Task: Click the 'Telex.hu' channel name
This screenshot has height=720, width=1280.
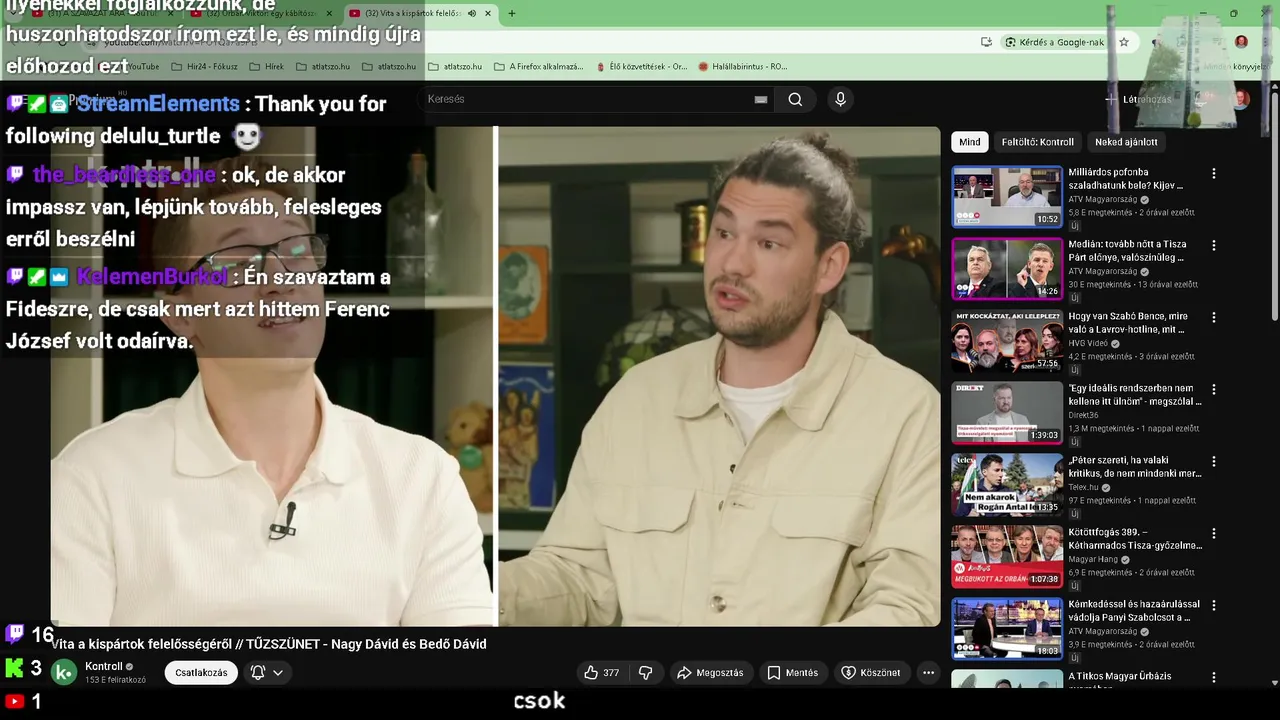Action: point(1083,488)
